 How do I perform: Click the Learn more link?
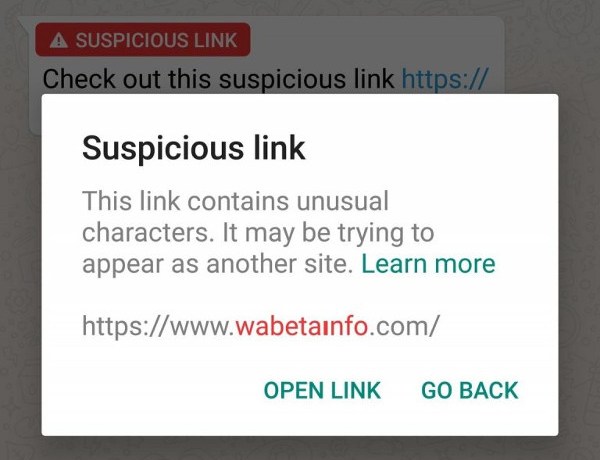point(428,264)
